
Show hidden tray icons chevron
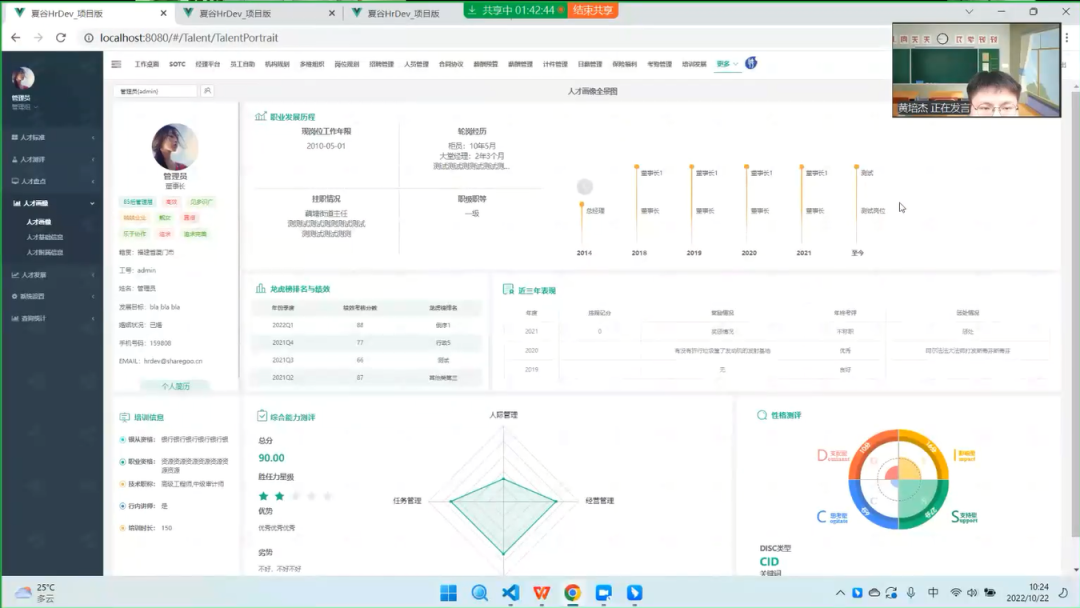point(840,593)
